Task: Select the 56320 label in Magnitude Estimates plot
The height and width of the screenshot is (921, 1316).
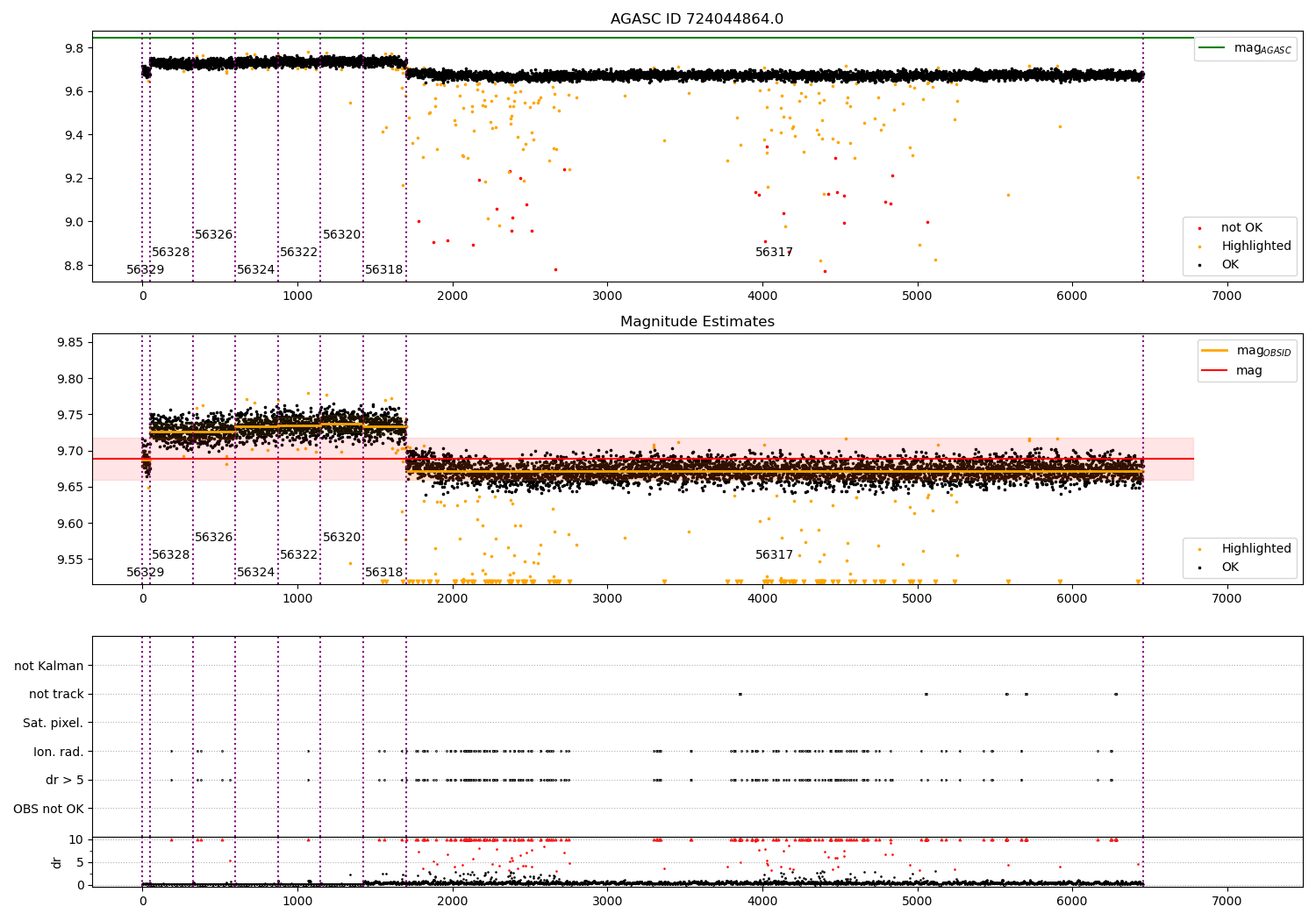Action: click(341, 538)
